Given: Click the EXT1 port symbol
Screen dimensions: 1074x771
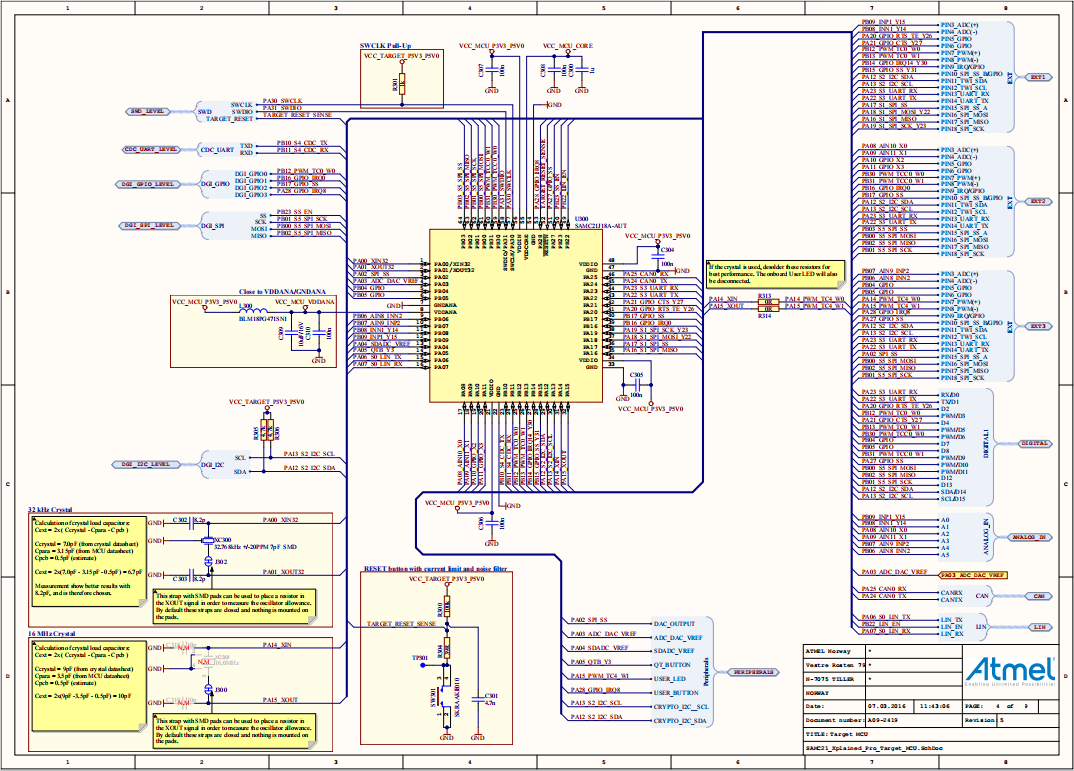Looking at the screenshot, I should coord(1038,77).
